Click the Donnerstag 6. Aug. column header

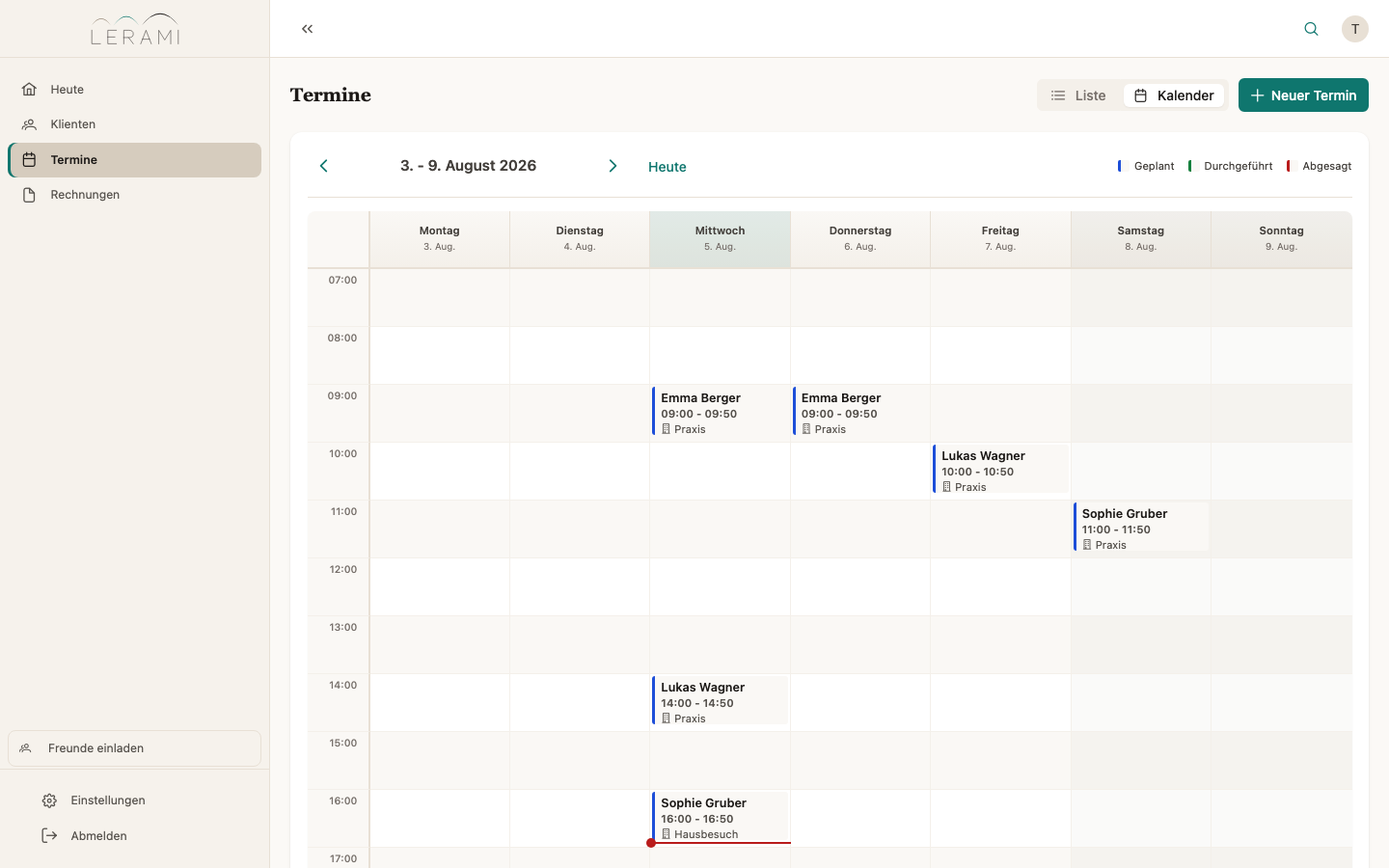coord(860,239)
